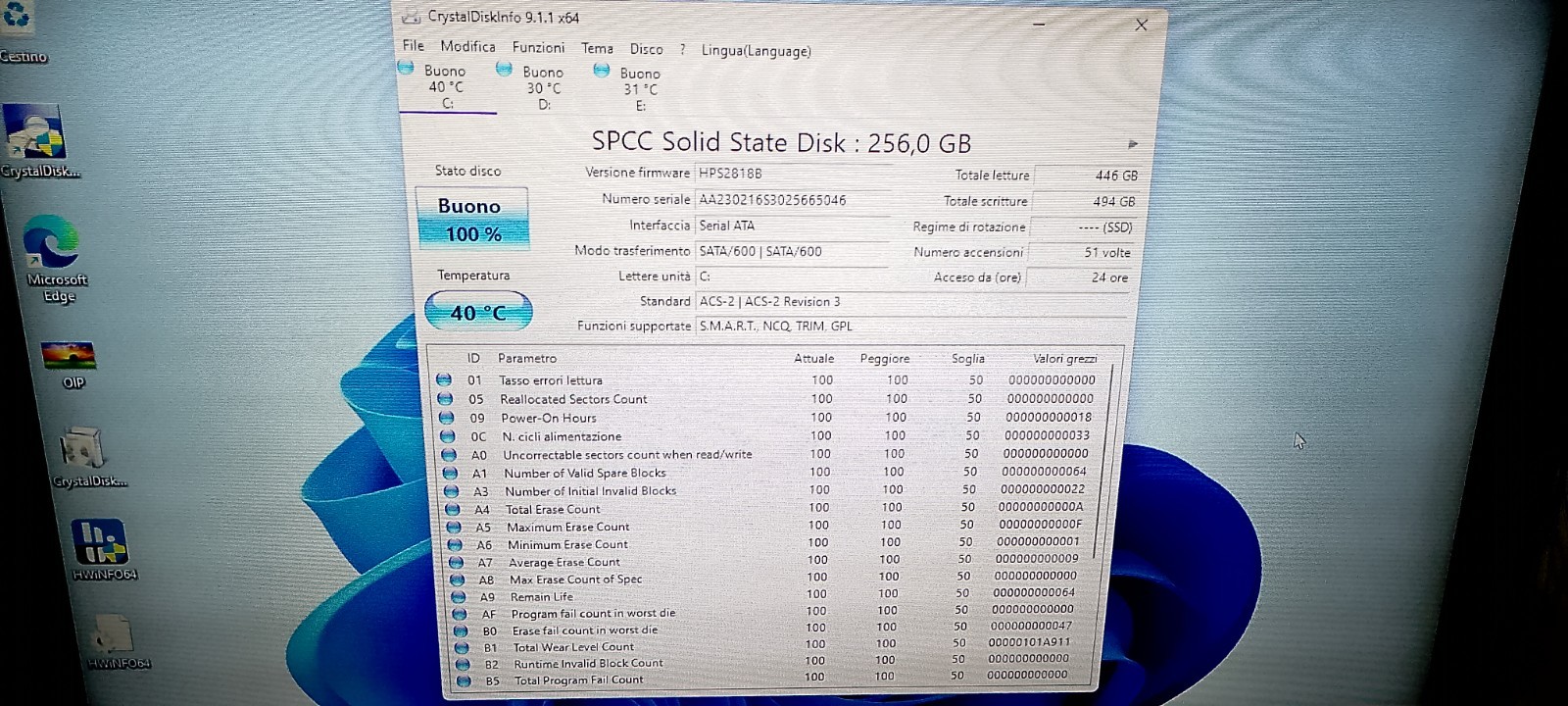Viewport: 1568px width, 706px height.
Task: Close the CrystalDiskInfo window
Action: 1141,25
